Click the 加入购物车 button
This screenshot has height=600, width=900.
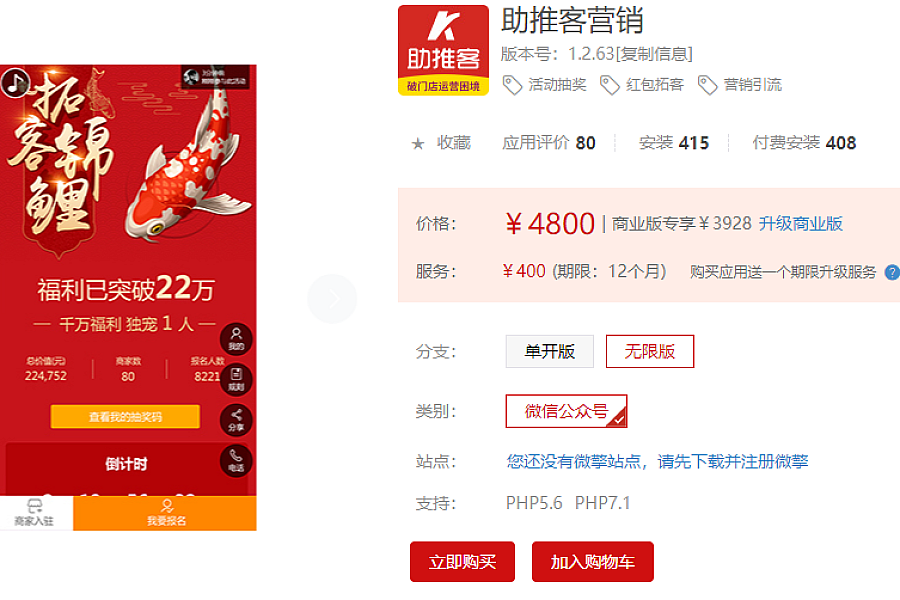click(x=592, y=562)
